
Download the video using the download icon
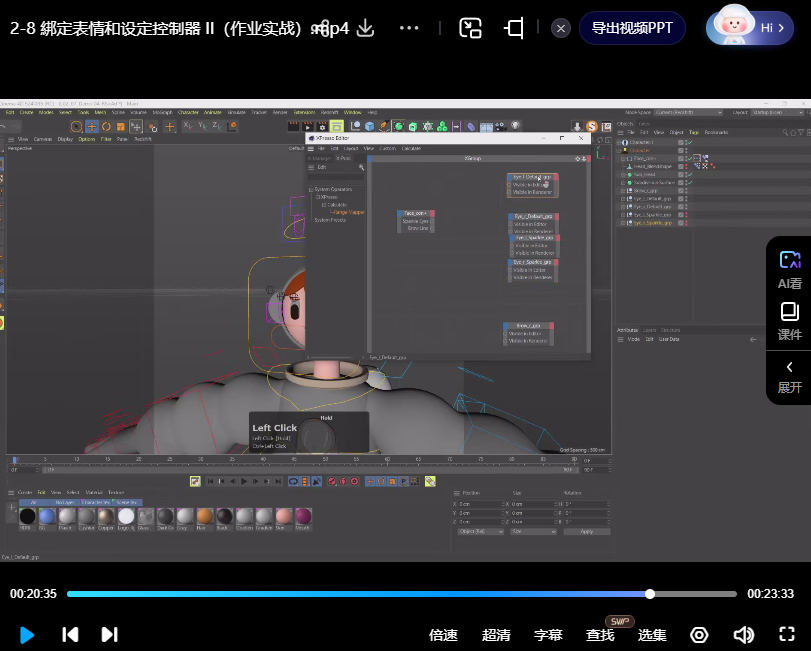click(x=366, y=28)
